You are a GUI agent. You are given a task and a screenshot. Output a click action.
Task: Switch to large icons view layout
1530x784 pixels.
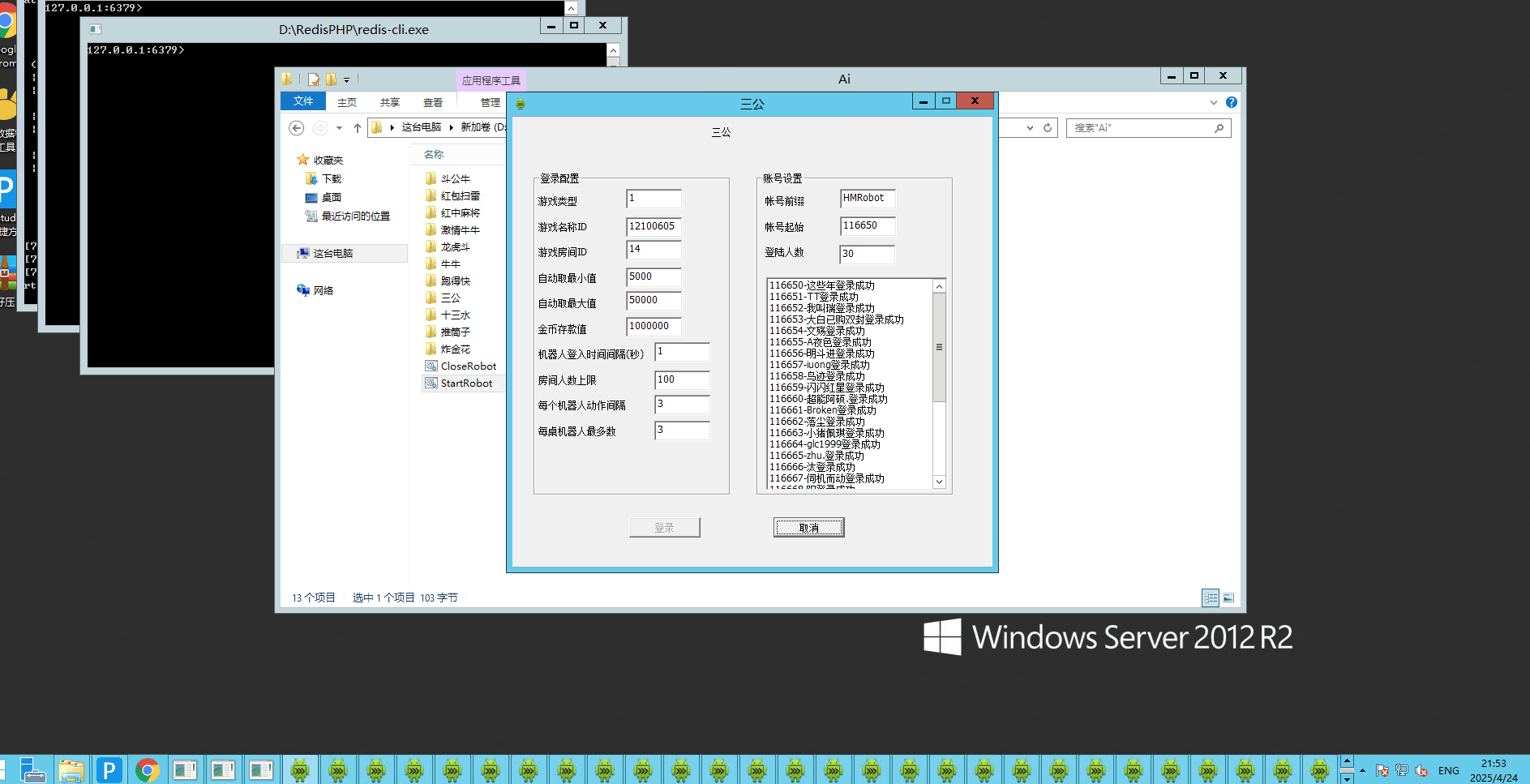pos(1228,598)
